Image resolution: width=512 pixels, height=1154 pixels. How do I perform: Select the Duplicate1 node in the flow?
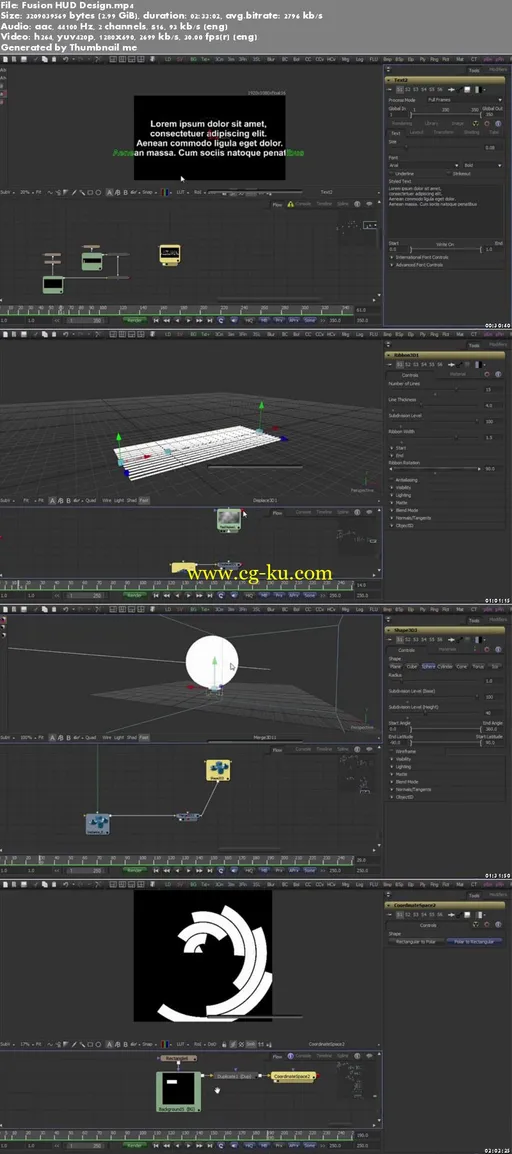click(x=235, y=1076)
